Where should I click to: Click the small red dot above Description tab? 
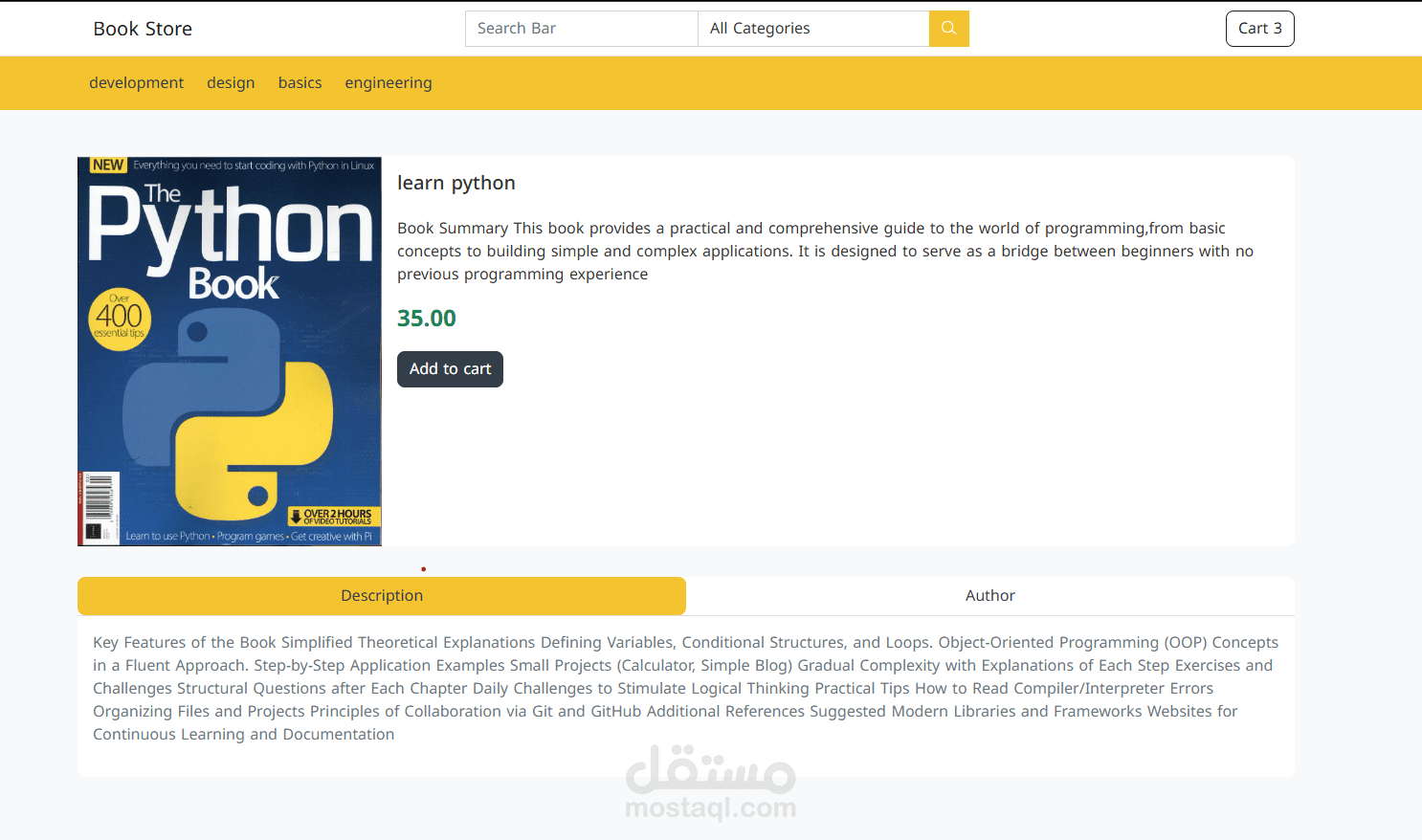coord(423,569)
